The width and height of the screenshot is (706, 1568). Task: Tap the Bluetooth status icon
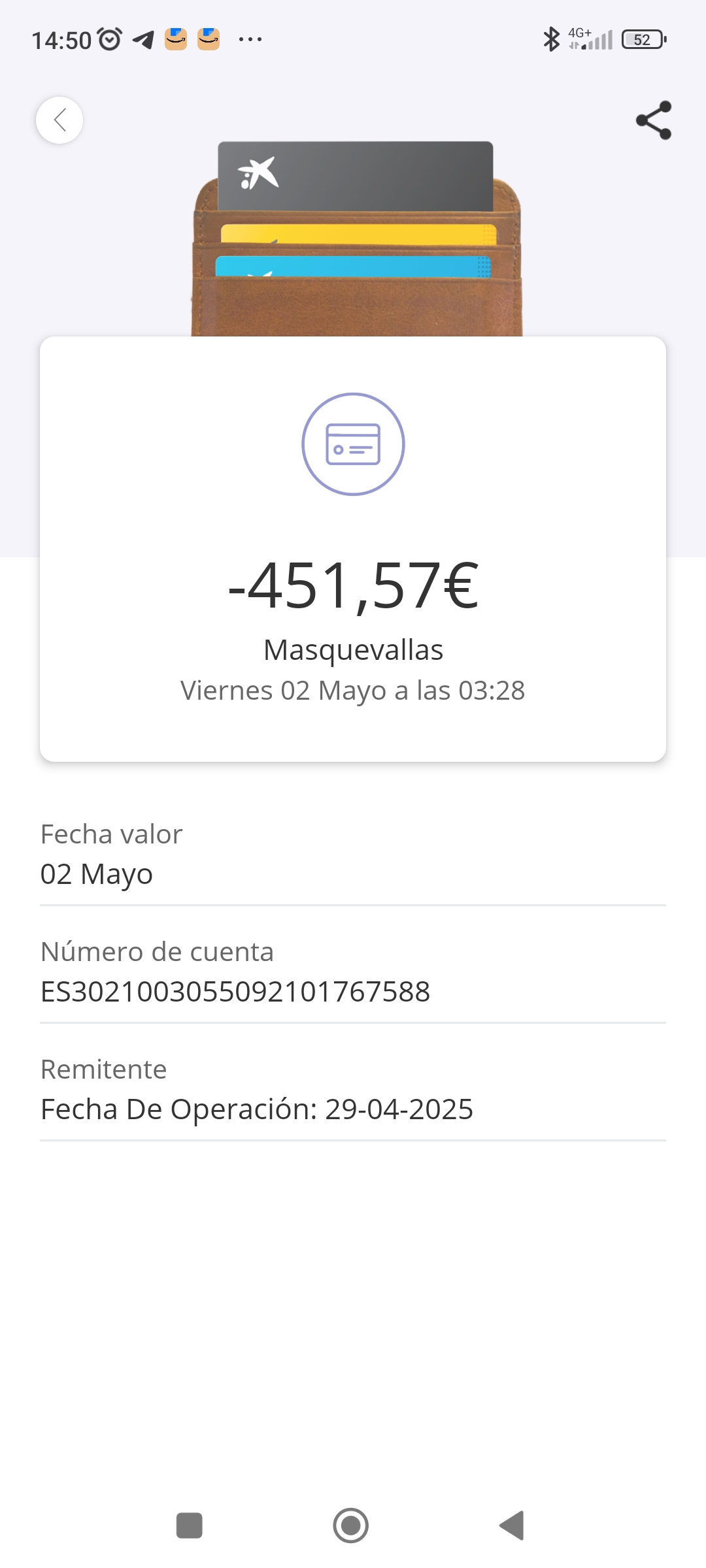coord(551,39)
